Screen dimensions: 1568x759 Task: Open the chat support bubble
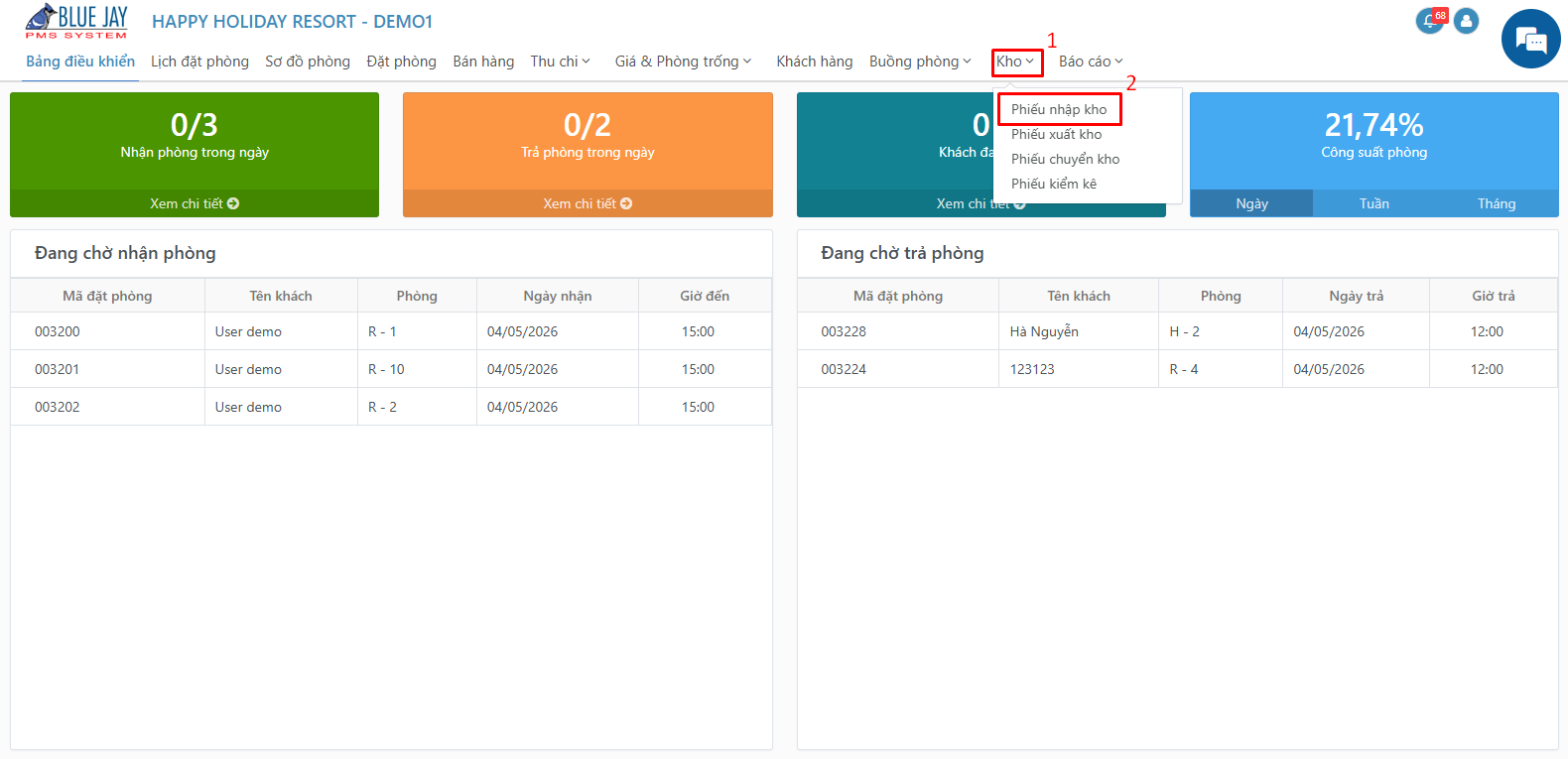[x=1530, y=40]
